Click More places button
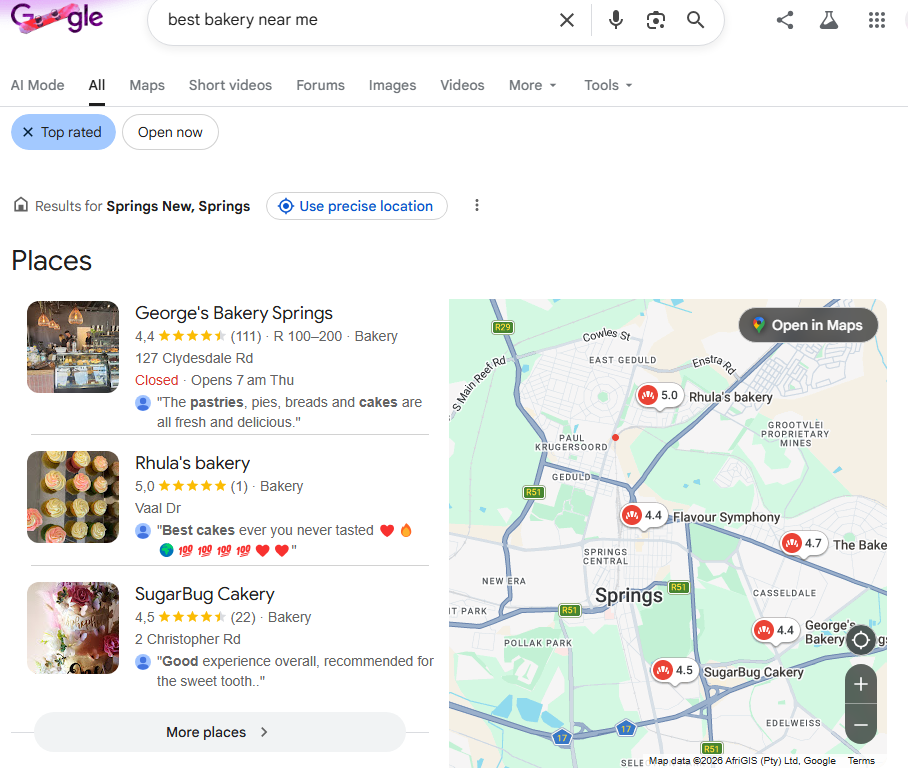908x769 pixels. click(x=219, y=732)
